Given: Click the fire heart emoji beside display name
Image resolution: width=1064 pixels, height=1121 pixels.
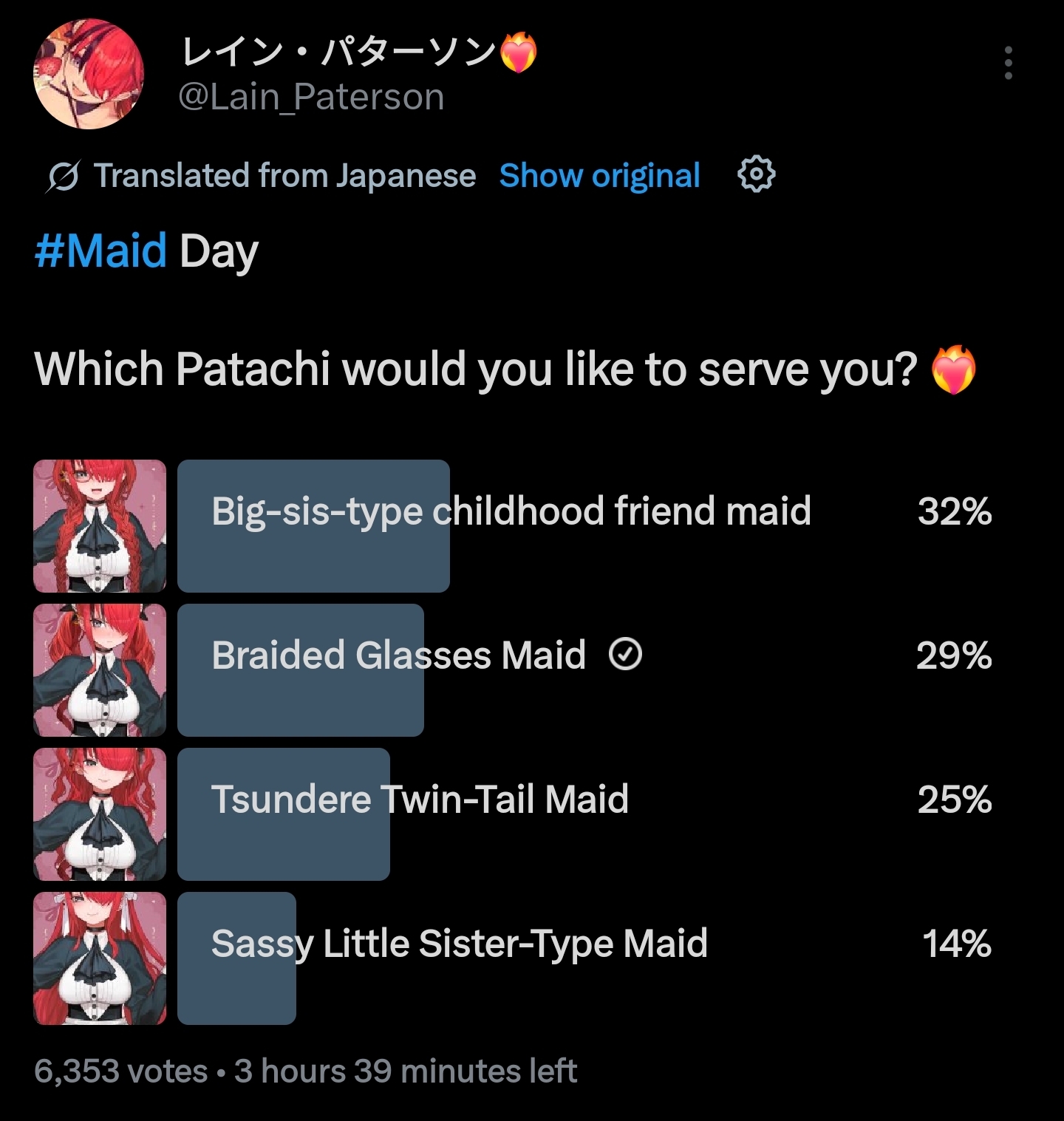Looking at the screenshot, I should coord(519,52).
